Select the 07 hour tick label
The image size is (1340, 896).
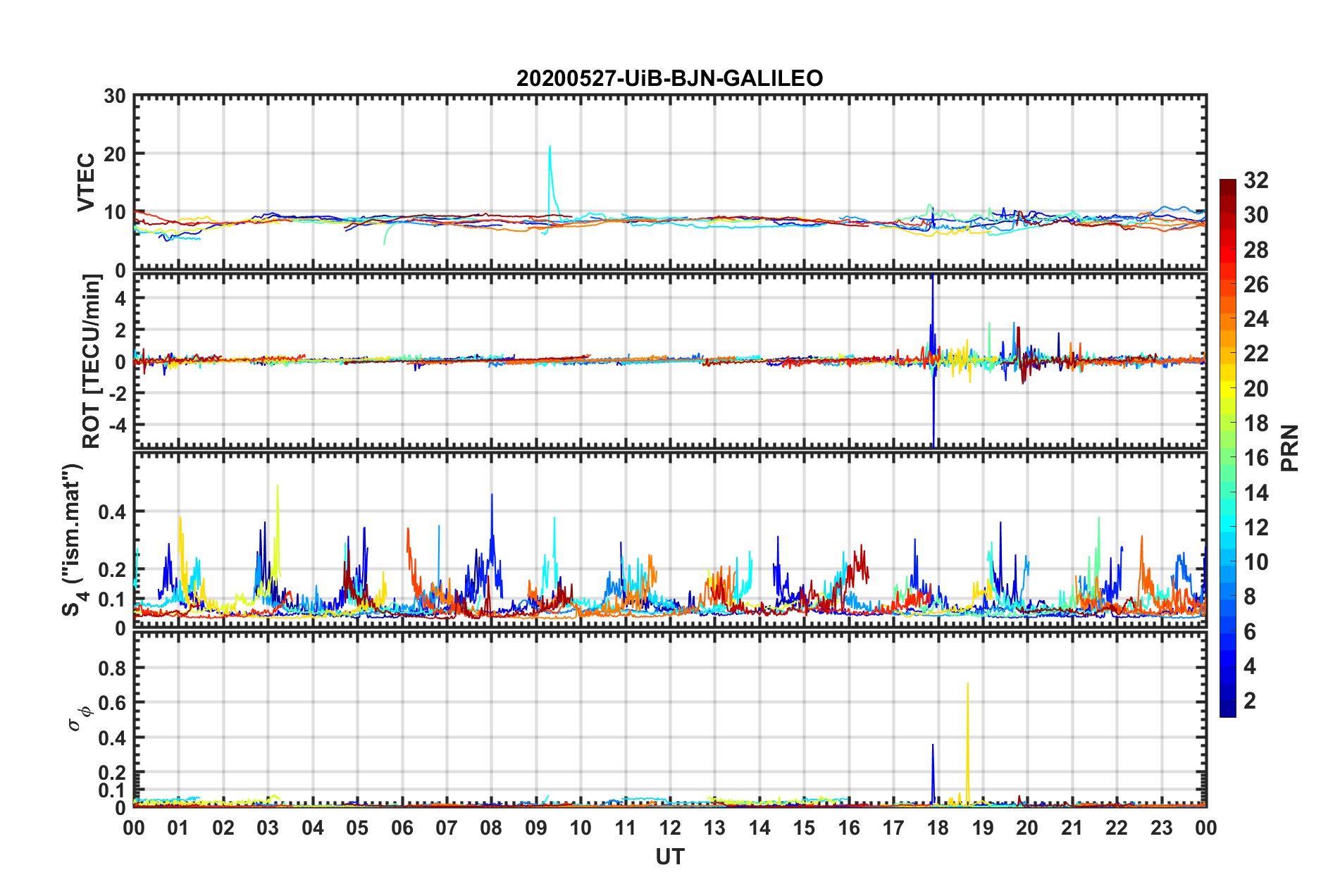(x=447, y=828)
